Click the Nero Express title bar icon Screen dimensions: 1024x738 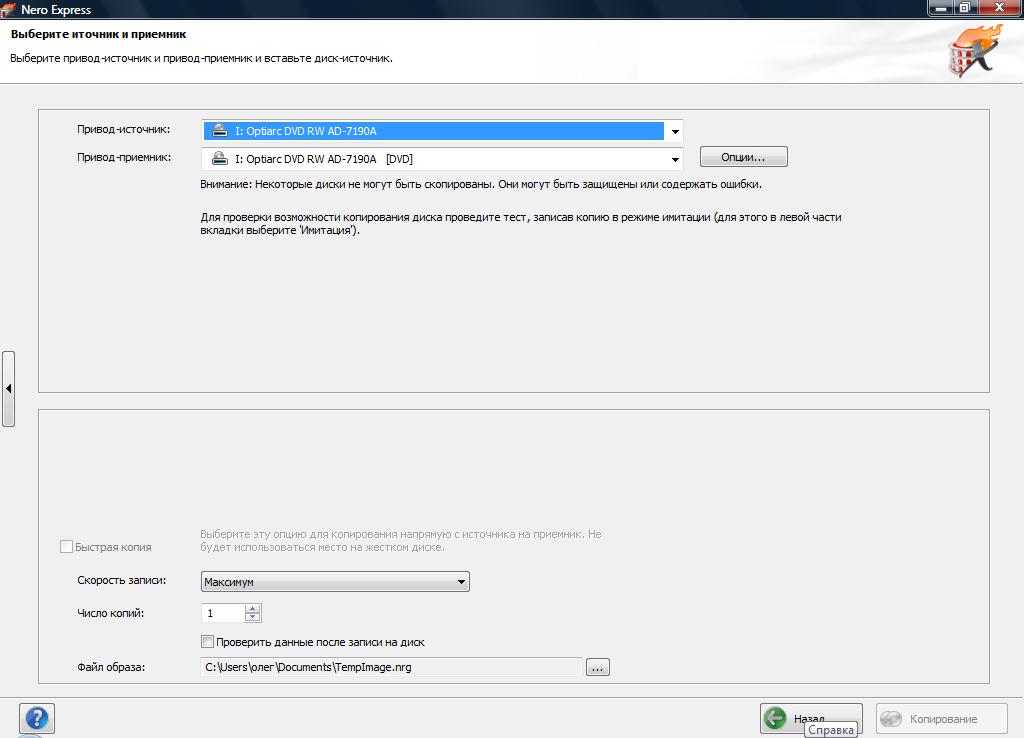click(x=8, y=9)
